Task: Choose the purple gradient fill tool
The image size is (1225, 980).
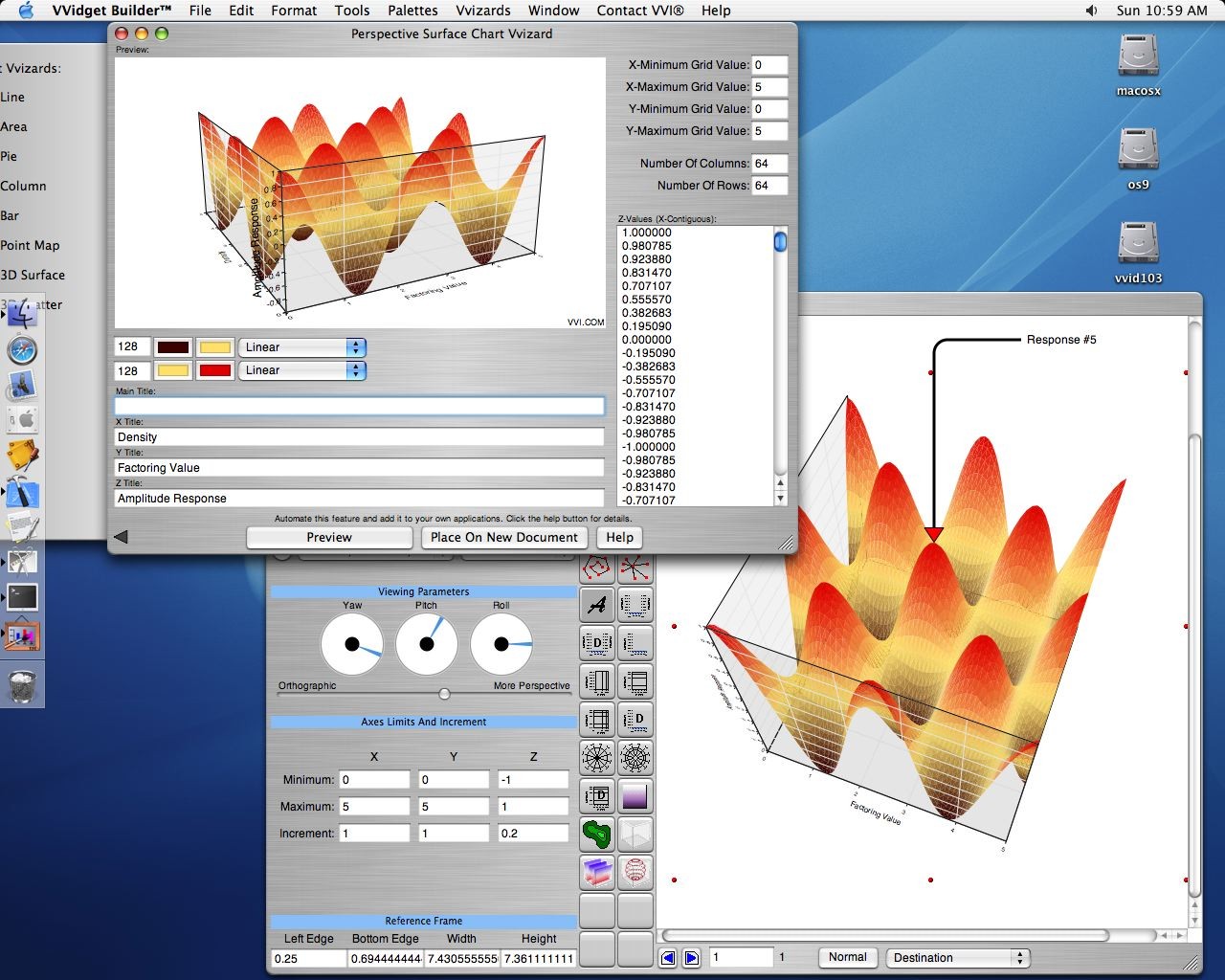Action: click(635, 795)
